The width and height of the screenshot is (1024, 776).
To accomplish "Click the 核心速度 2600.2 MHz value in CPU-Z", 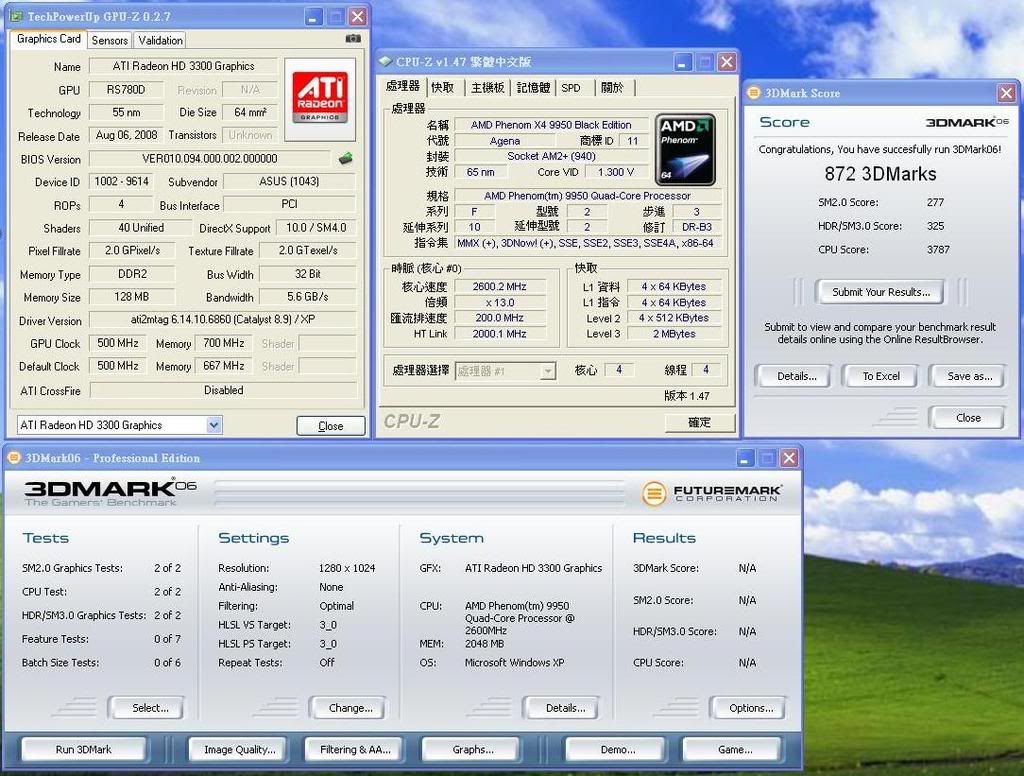I will [x=500, y=286].
